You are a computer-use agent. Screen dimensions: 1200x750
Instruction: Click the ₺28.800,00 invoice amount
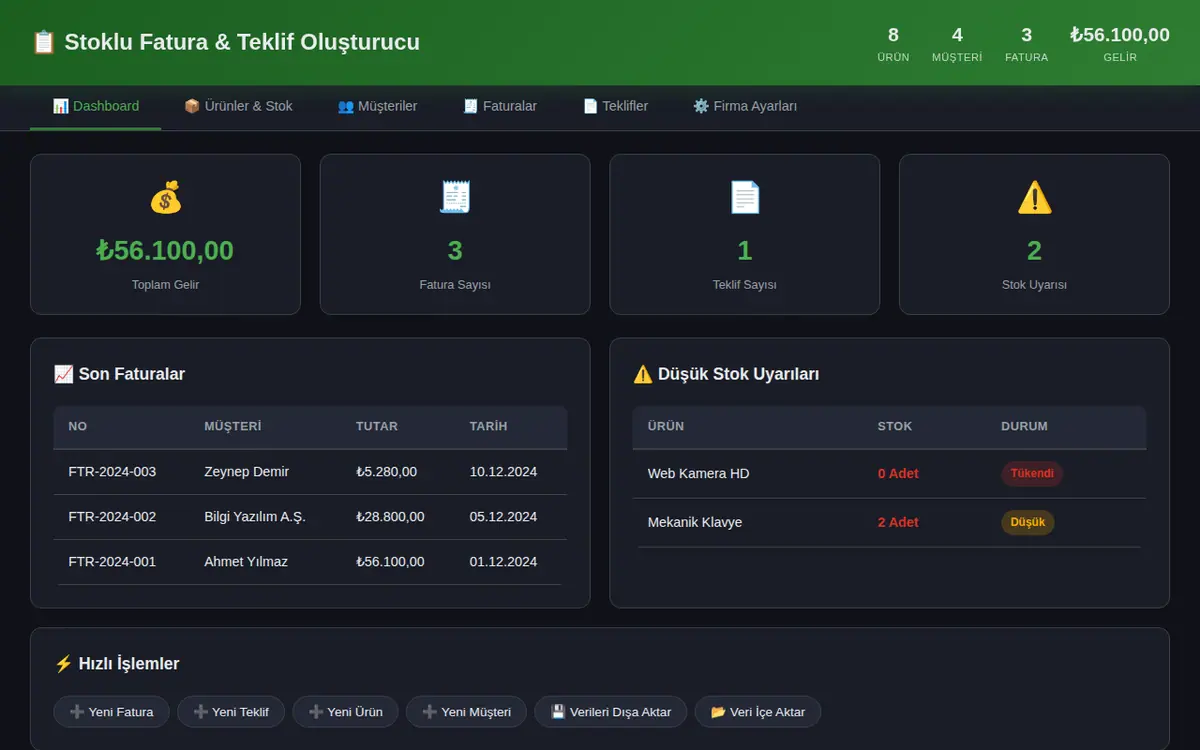click(x=390, y=517)
